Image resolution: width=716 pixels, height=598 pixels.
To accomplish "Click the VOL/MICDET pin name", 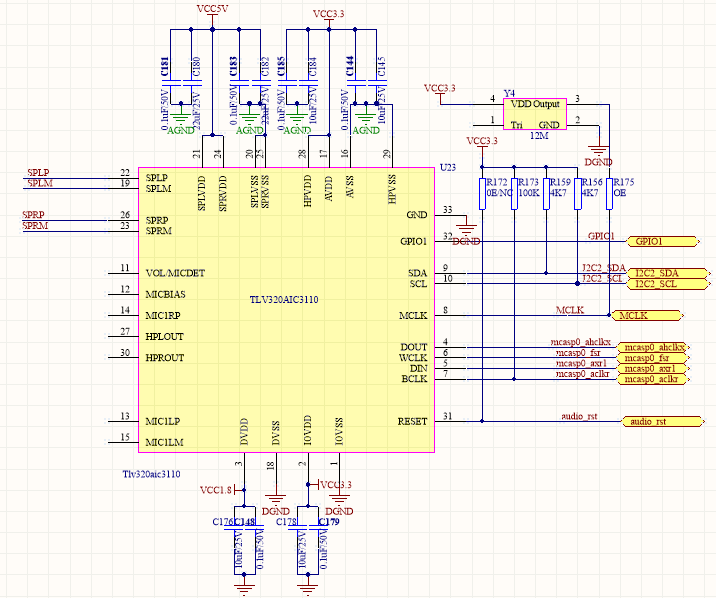I will (x=175, y=273).
